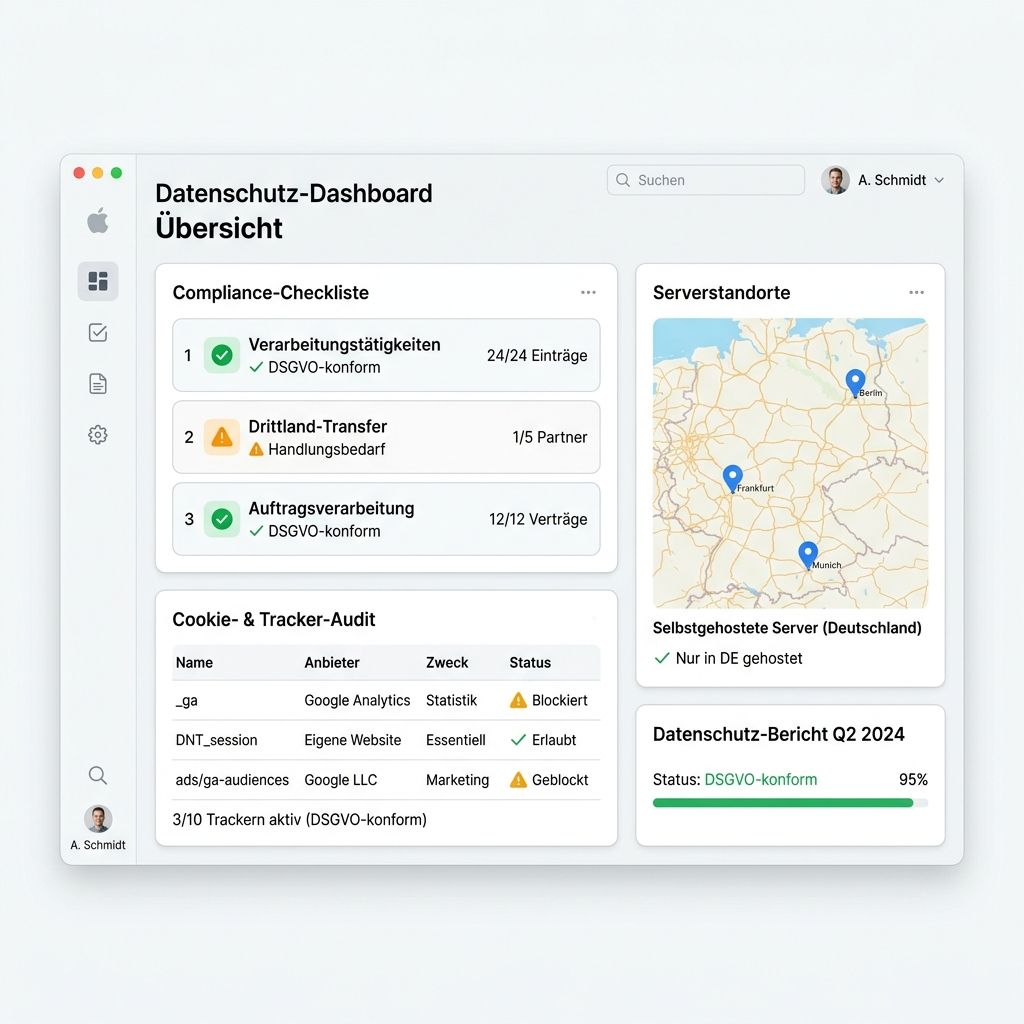The width and height of the screenshot is (1024, 1024).
Task: Expand the A. Schmidt account chevron
Action: [940, 180]
